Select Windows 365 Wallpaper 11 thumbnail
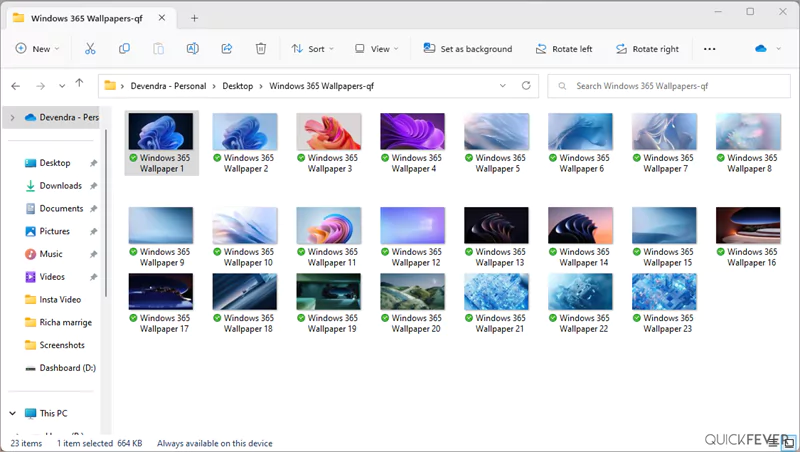This screenshot has height=452, width=800. tap(329, 225)
